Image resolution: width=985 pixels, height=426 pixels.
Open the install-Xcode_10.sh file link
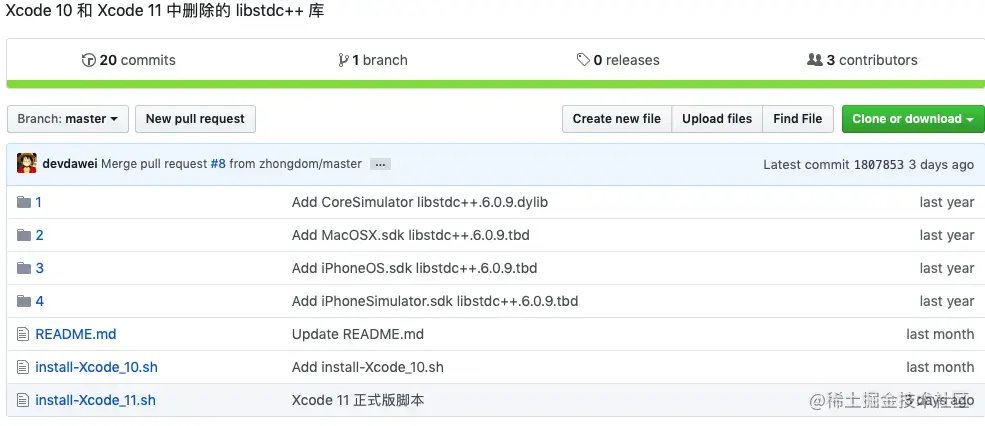click(x=96, y=367)
